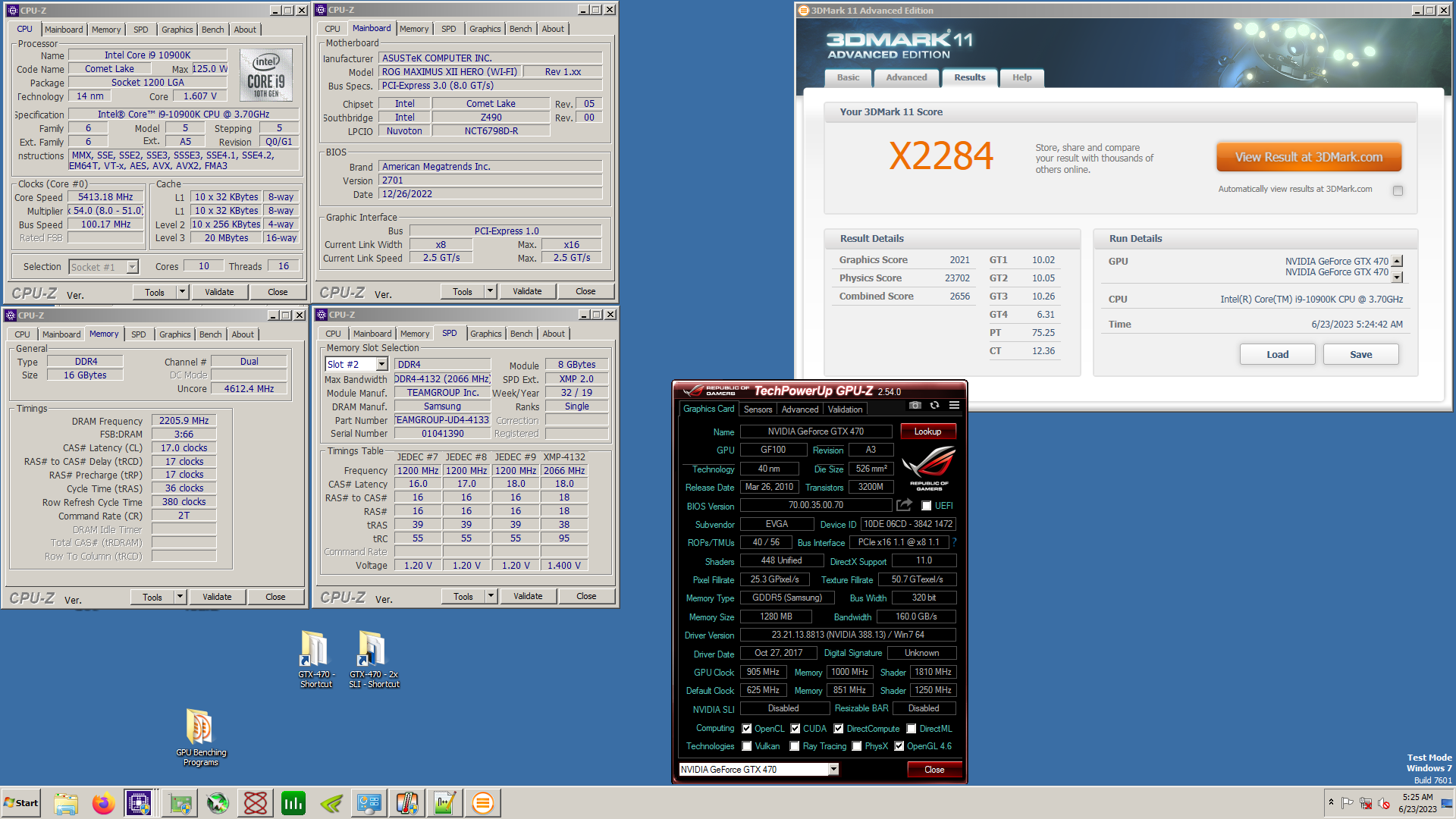This screenshot has width=1456, height=819.
Task: Show hidden system tray icons
Action: click(1331, 802)
